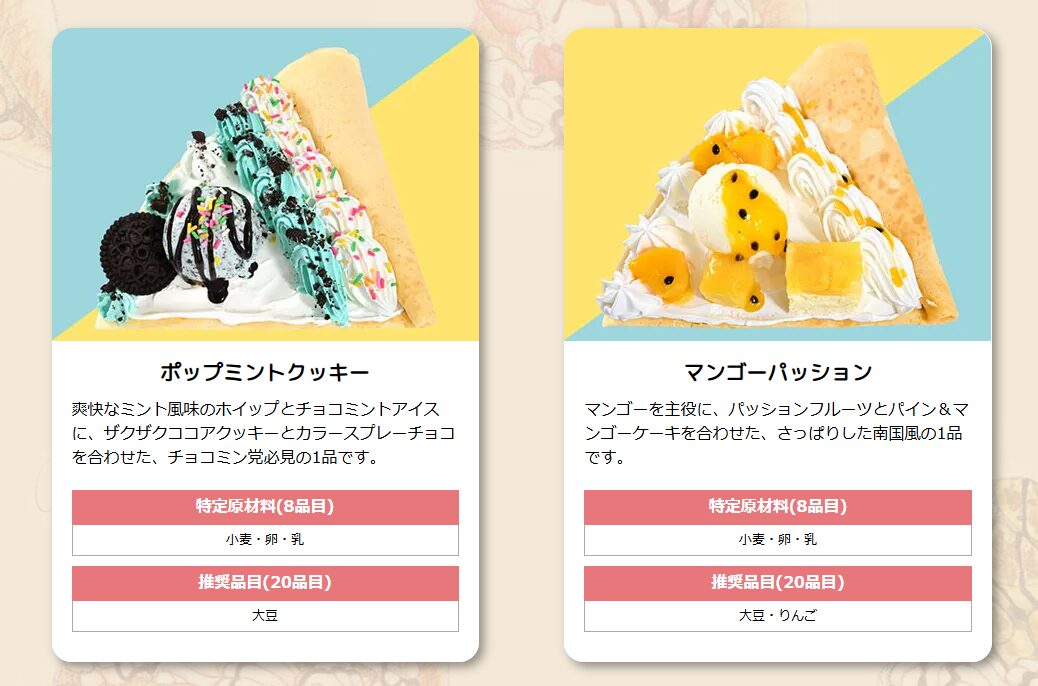Click the ポップミントクッキー crepe image

pyautogui.click(x=265, y=185)
